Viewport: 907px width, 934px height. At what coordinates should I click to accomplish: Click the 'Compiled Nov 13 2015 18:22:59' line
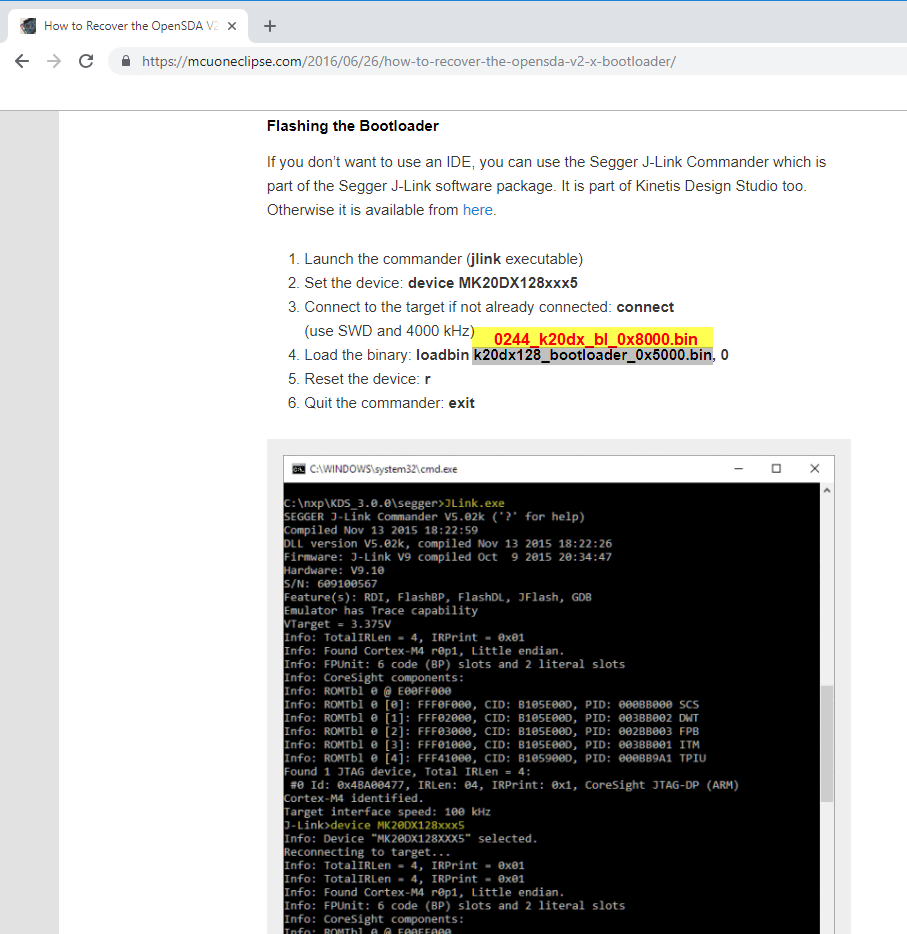tap(381, 530)
